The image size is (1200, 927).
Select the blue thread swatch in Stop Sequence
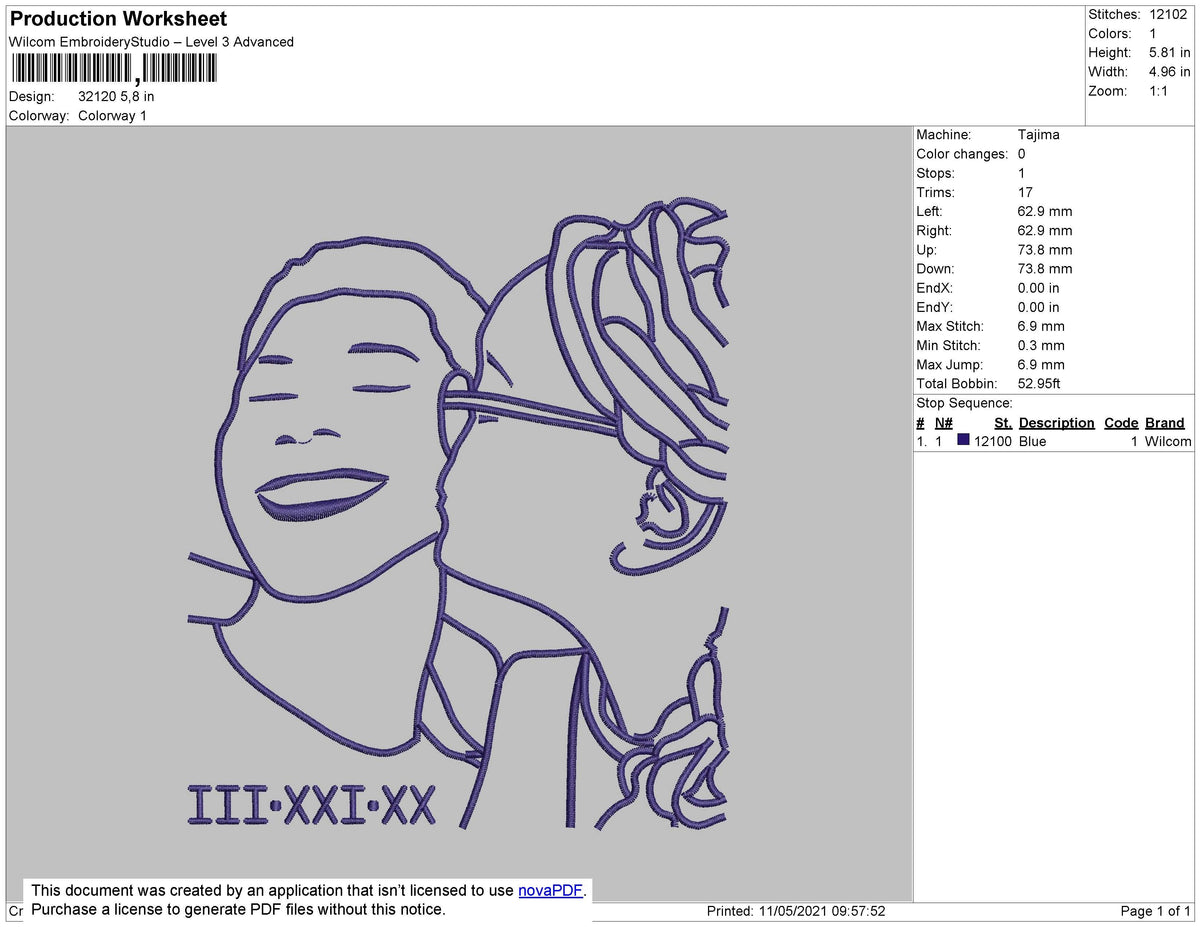coord(962,441)
